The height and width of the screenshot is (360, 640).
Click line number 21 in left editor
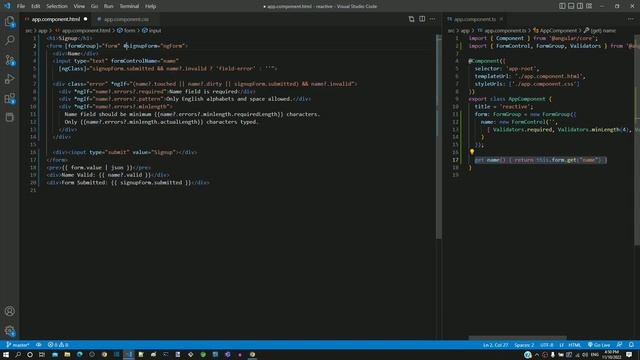tap(33, 190)
